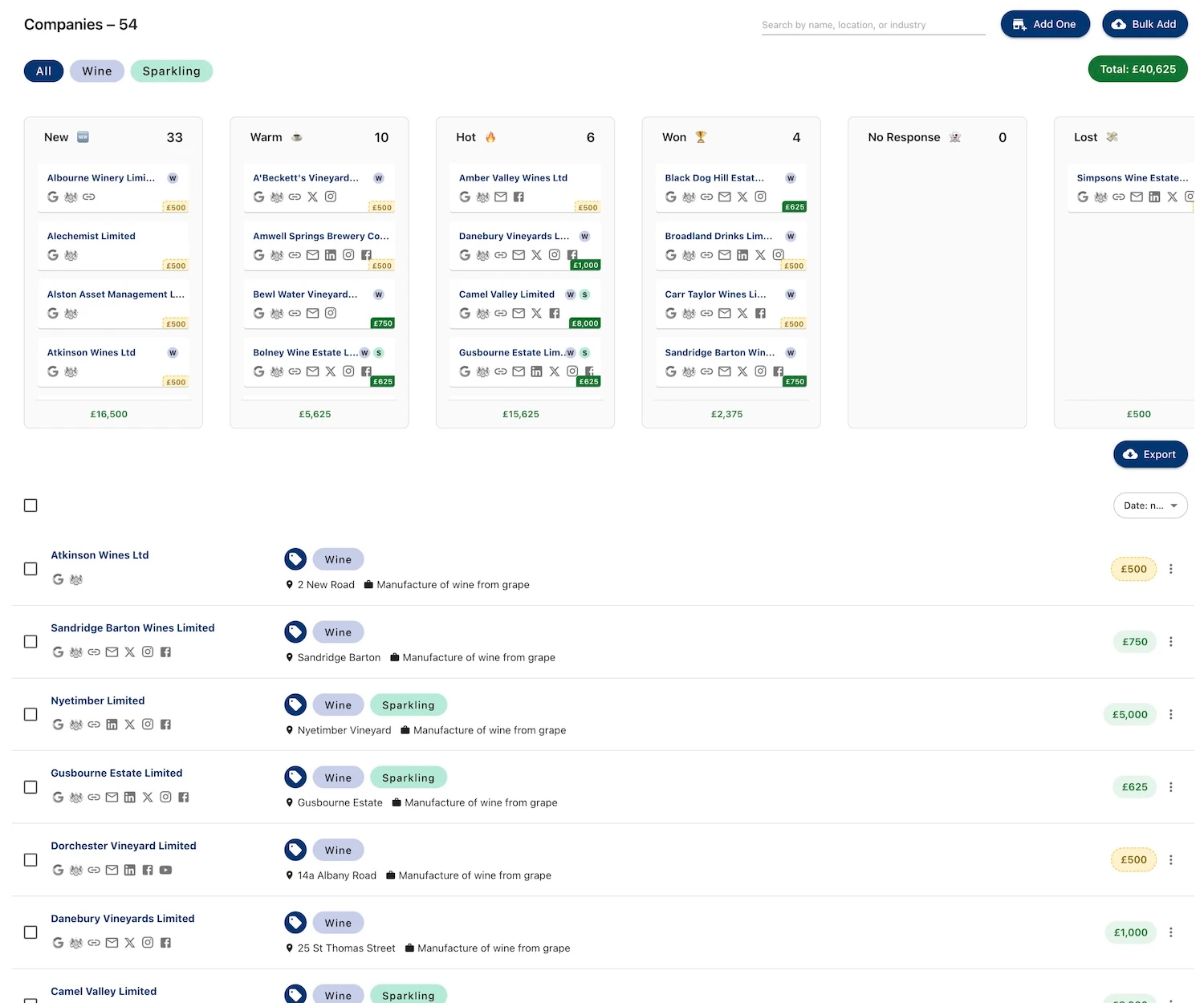Viewport: 1204px width, 1003px height.
Task: Click email icon in Gusbourne Estate Limited list row
Action: click(x=112, y=798)
